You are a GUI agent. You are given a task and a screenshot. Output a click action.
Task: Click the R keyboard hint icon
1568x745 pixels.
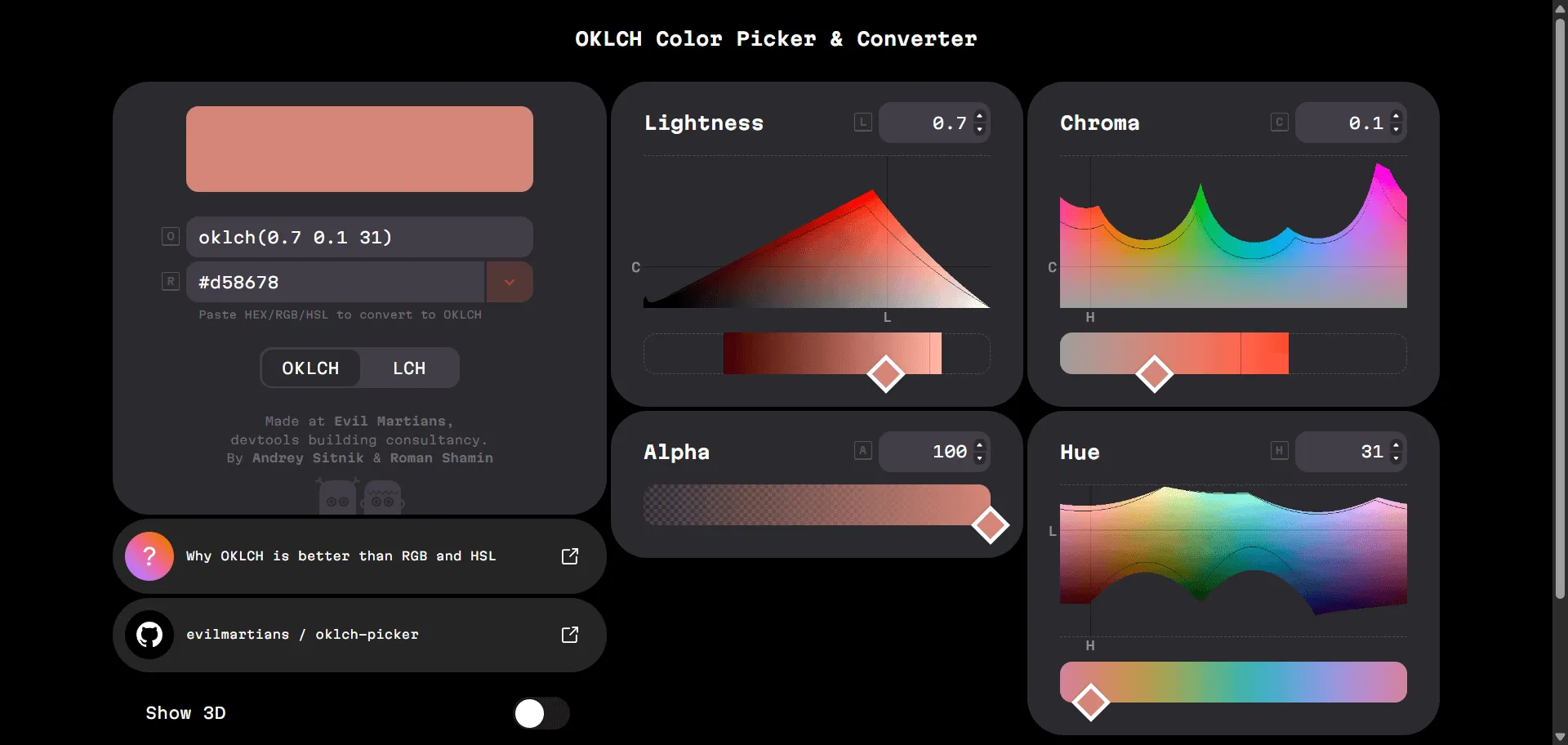tap(170, 282)
